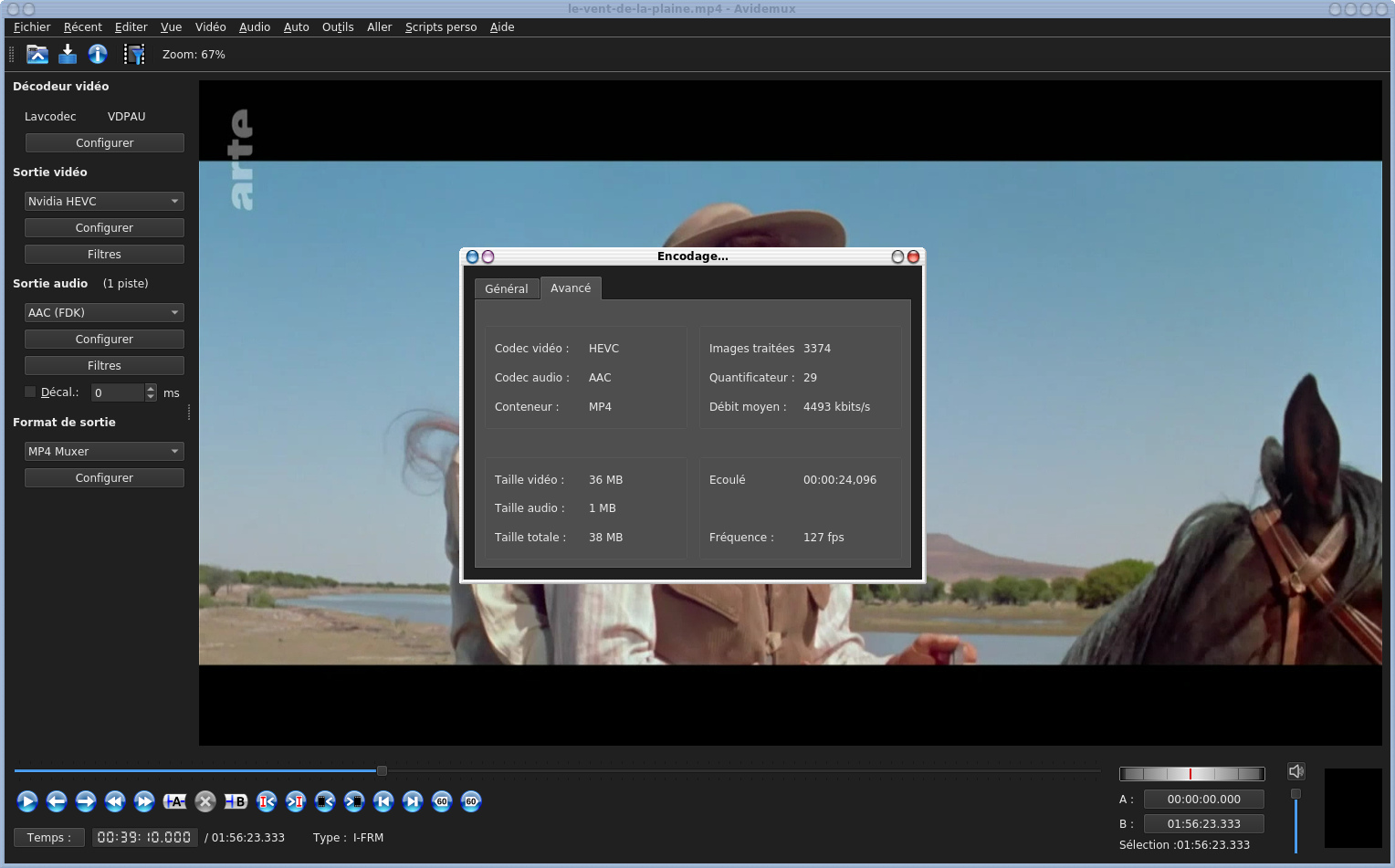Click the Open Video folder icon
Image resolution: width=1395 pixels, height=868 pixels.
coord(37,55)
